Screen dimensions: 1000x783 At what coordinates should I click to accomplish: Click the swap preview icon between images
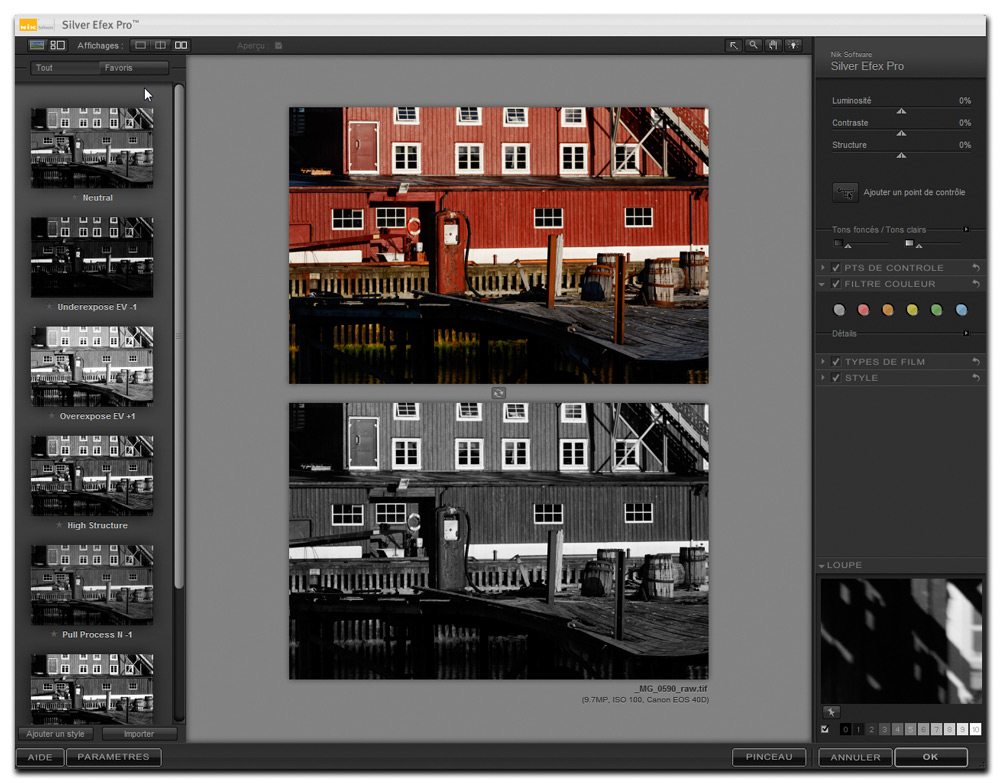click(499, 393)
